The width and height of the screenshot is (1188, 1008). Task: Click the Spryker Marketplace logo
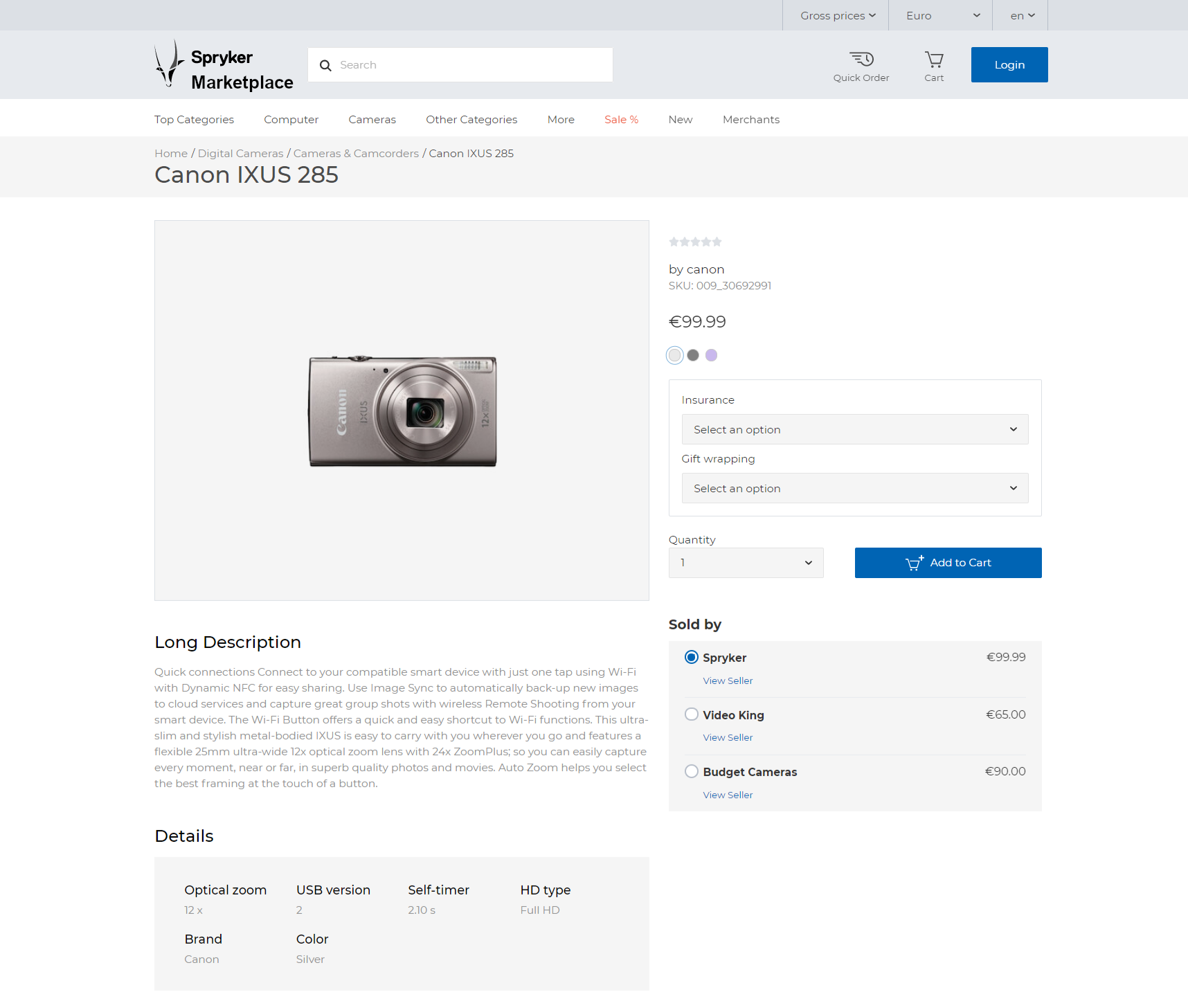tap(224, 64)
